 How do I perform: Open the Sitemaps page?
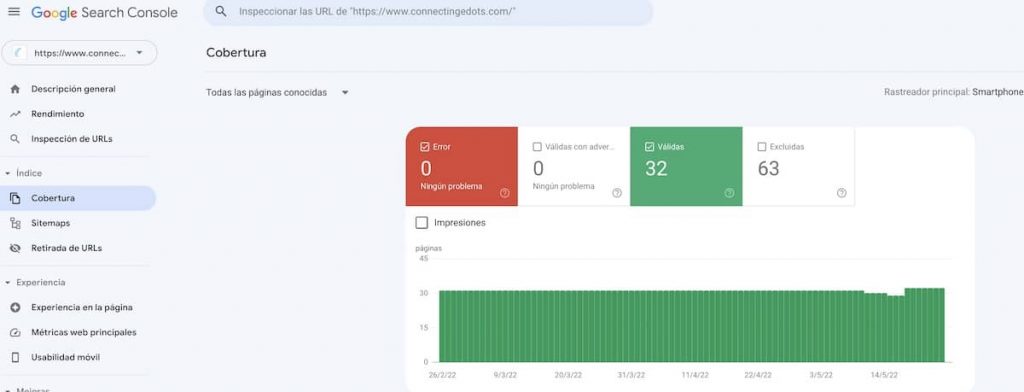click(50, 223)
